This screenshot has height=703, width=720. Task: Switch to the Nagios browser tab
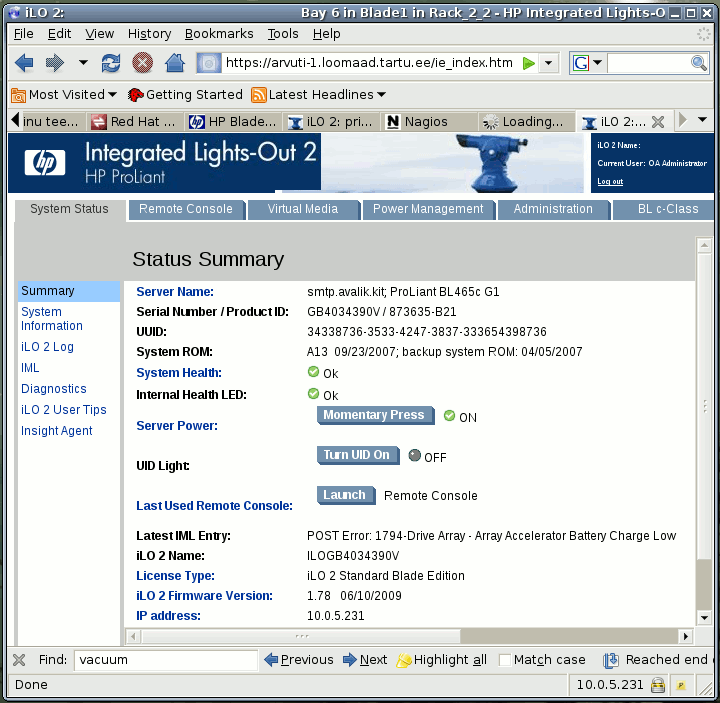click(x=429, y=122)
